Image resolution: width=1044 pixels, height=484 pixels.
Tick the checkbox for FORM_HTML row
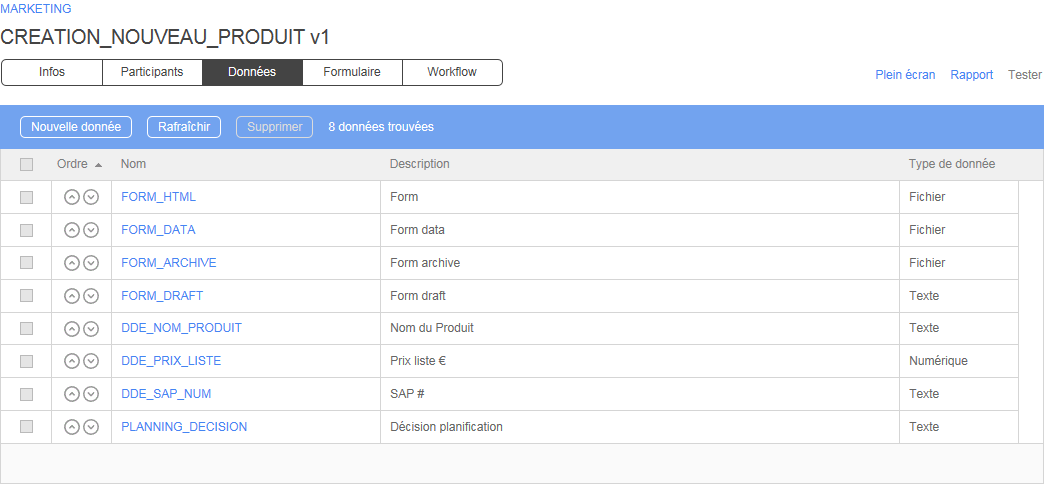[27, 197]
